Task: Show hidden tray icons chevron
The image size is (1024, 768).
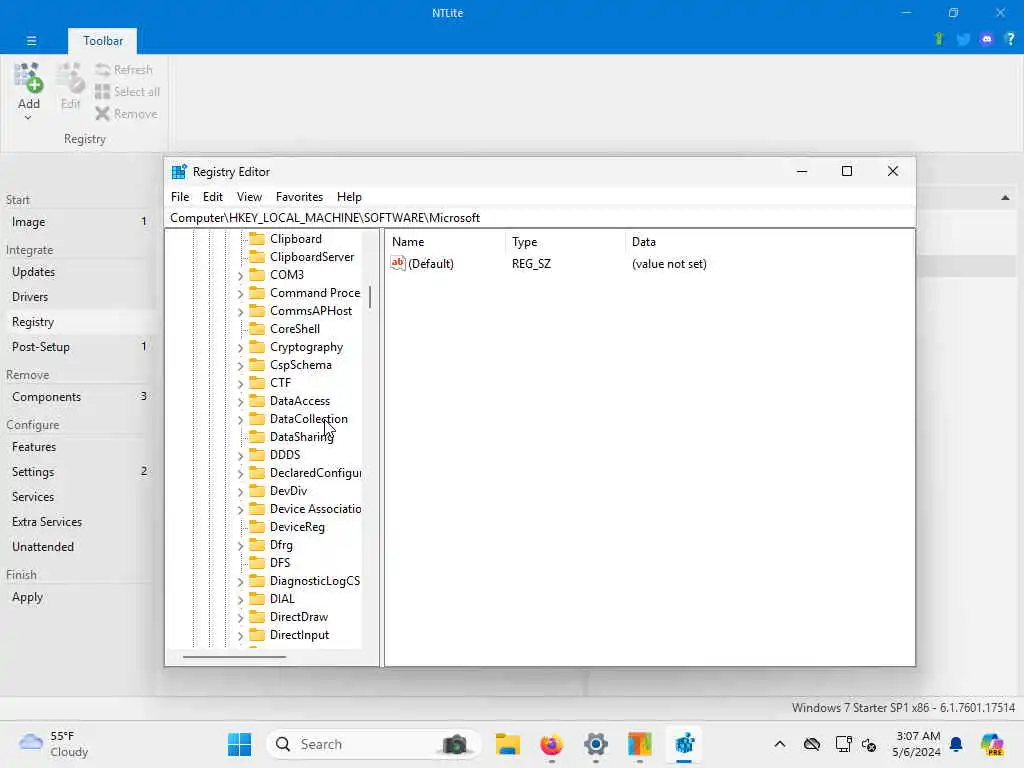Action: [x=780, y=744]
